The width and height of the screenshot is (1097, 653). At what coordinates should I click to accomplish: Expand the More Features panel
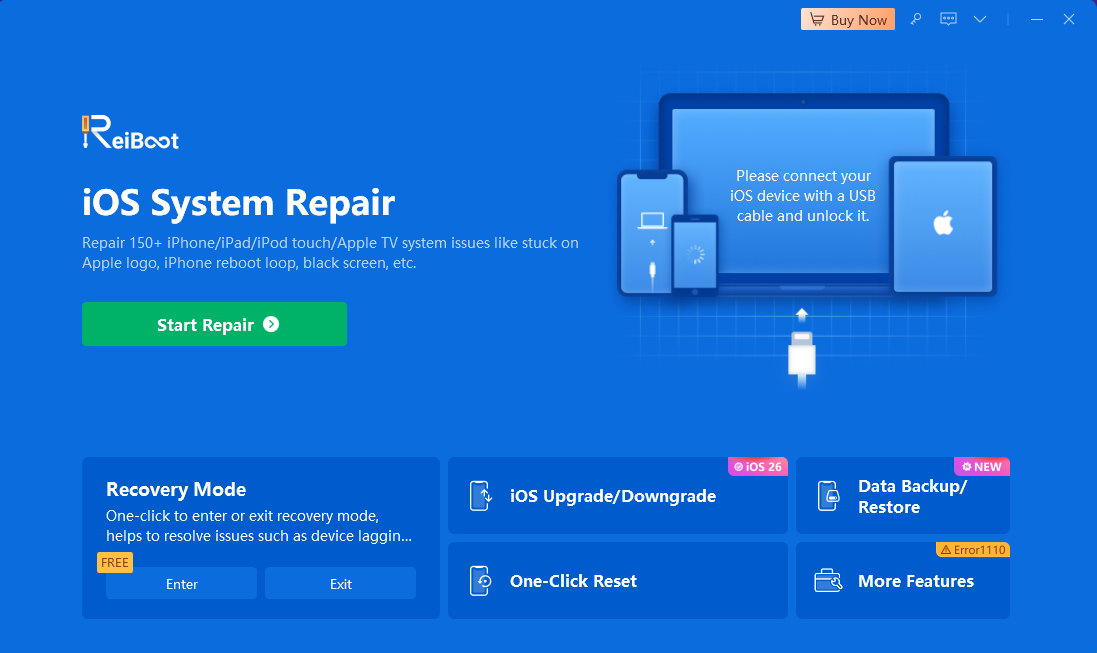pos(915,581)
